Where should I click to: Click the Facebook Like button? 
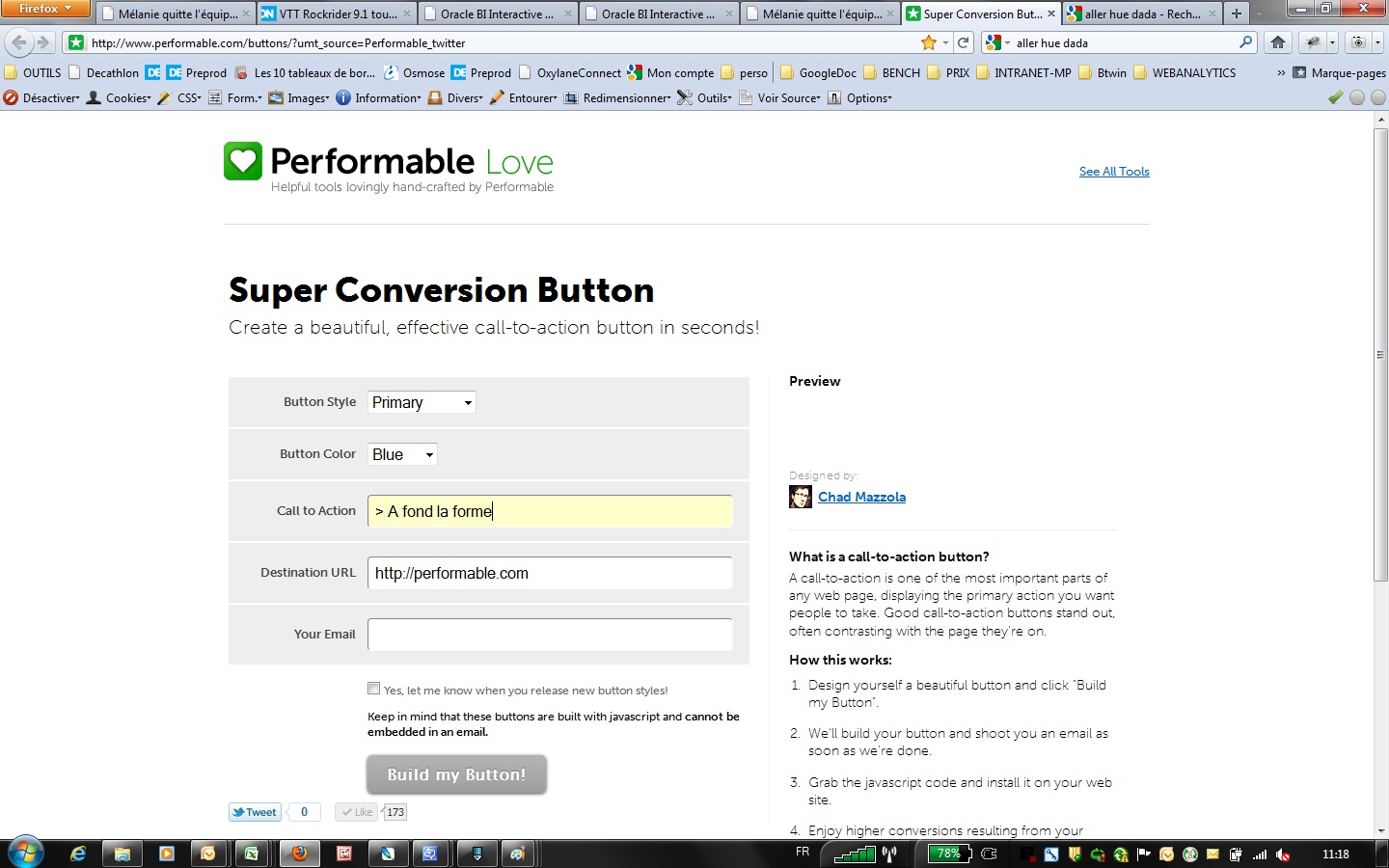coord(358,812)
